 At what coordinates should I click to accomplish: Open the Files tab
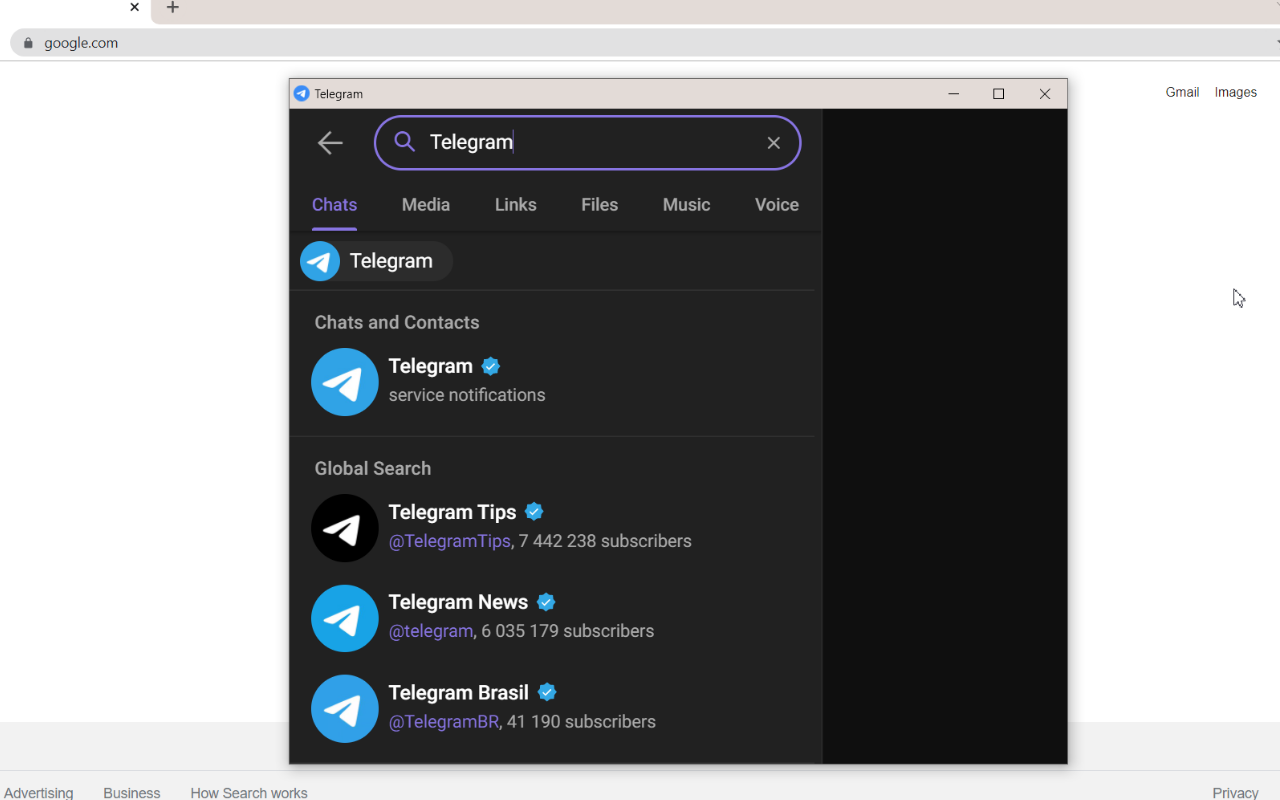click(x=599, y=205)
